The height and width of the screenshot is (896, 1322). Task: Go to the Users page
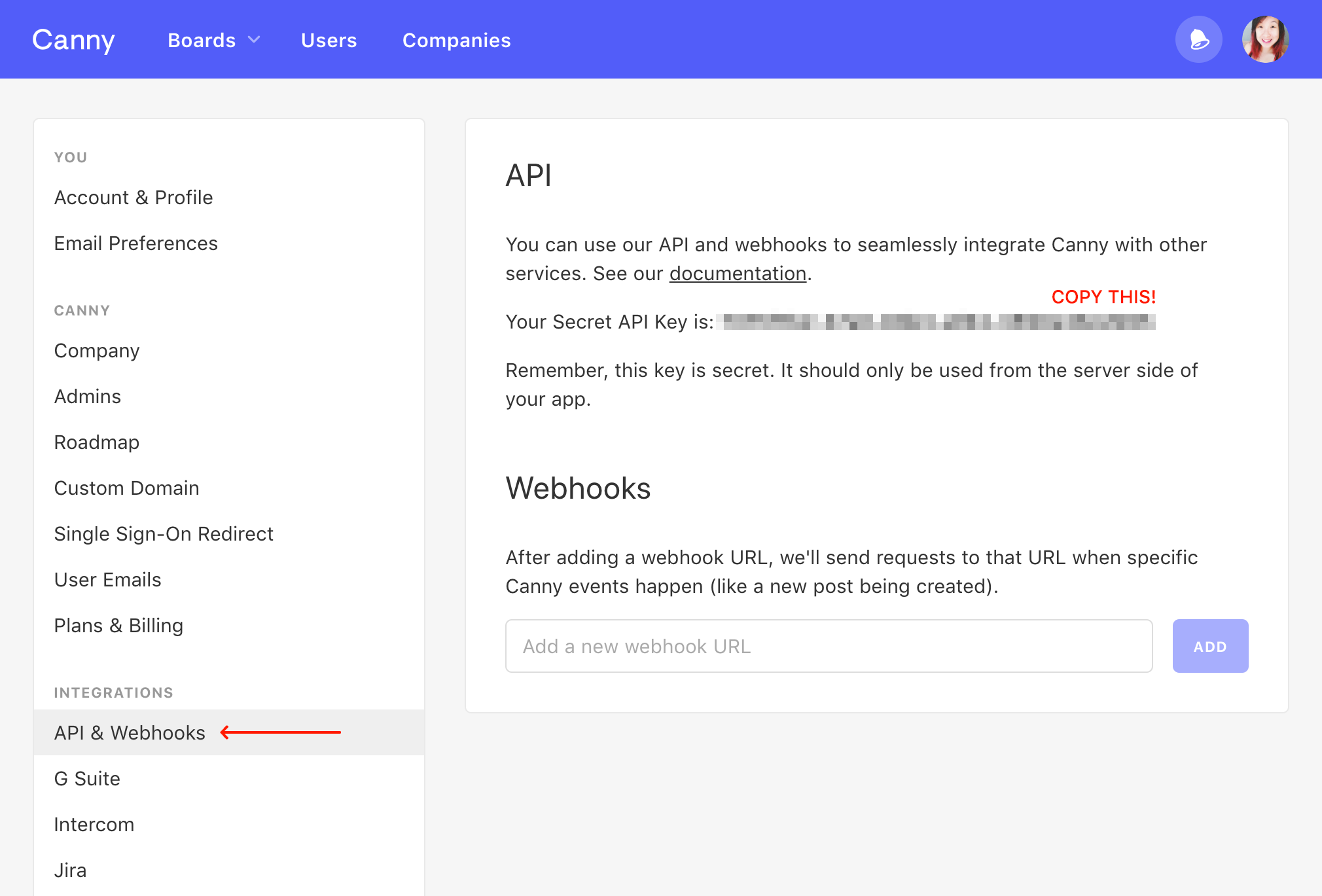tap(329, 40)
